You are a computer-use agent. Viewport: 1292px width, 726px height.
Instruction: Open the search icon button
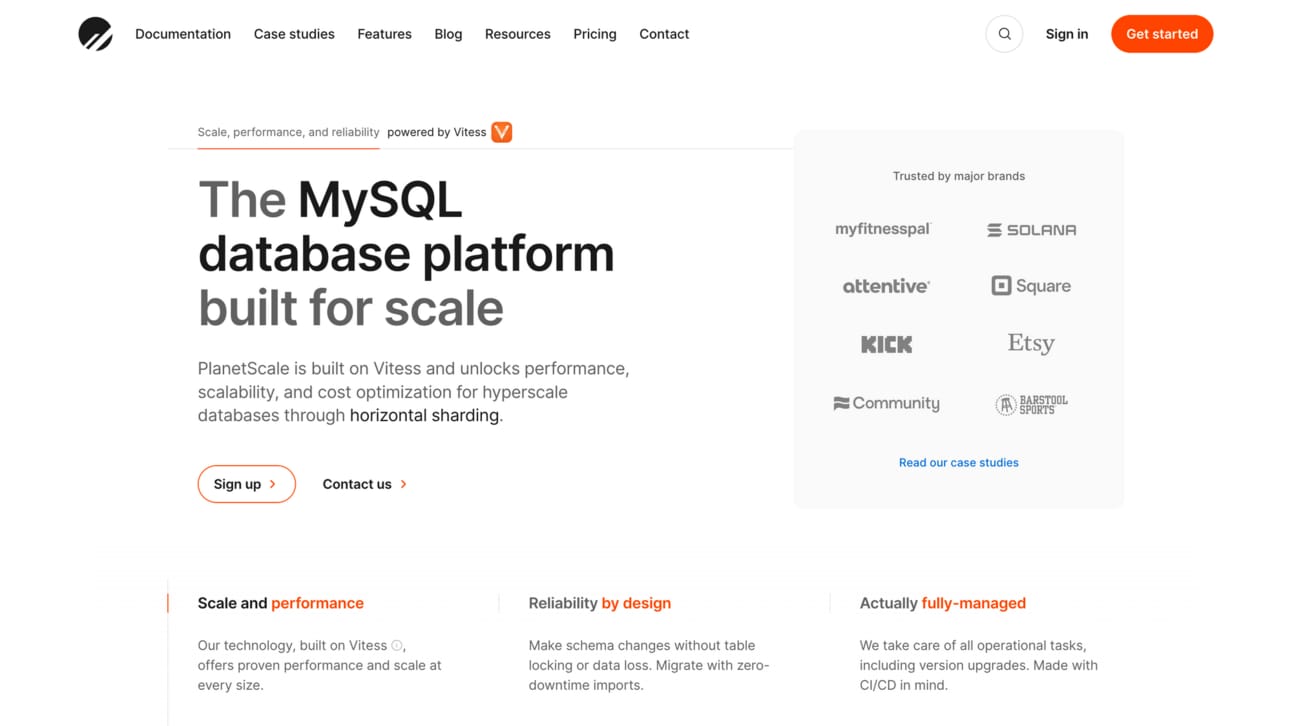[x=1004, y=34]
